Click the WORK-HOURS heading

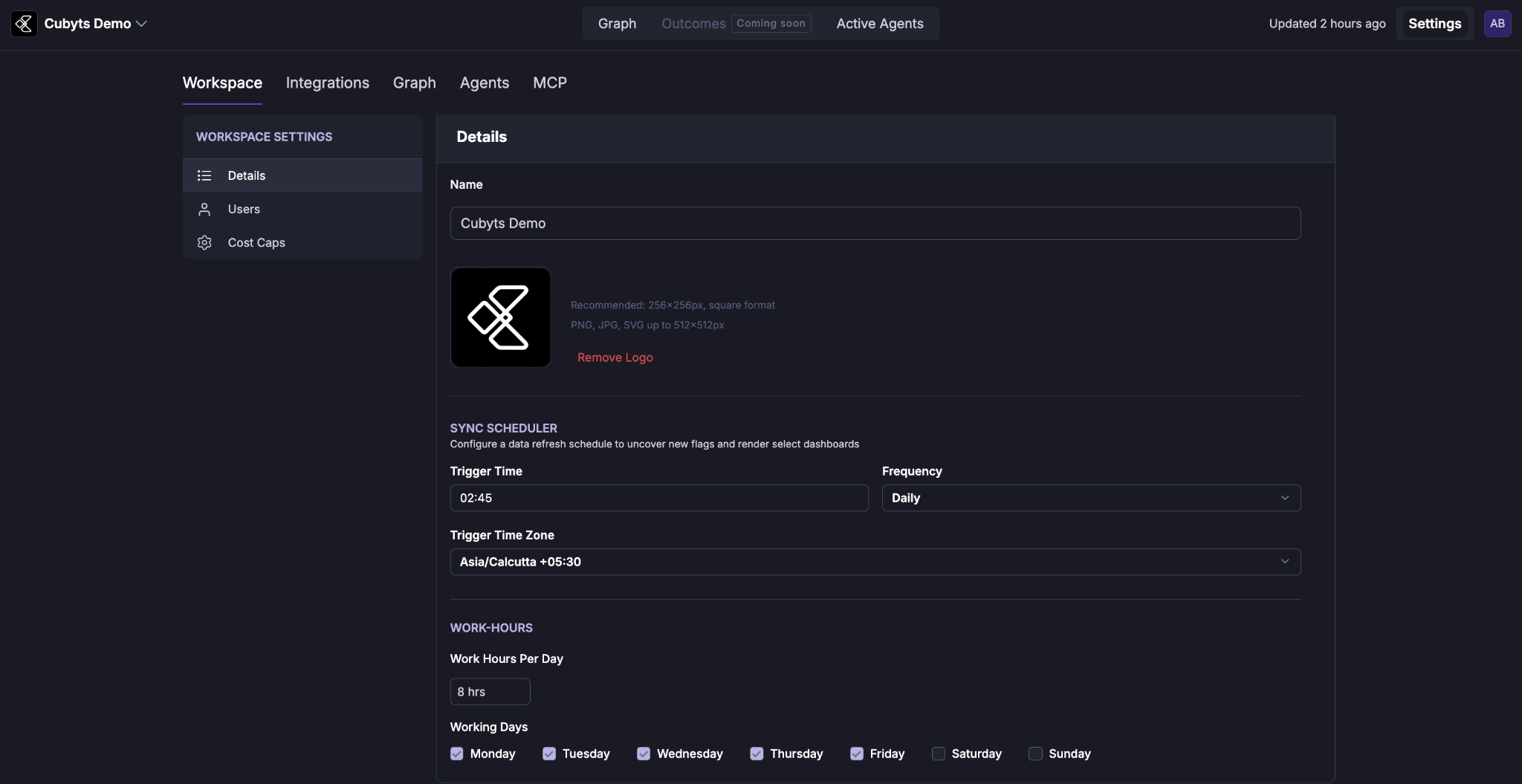491,628
